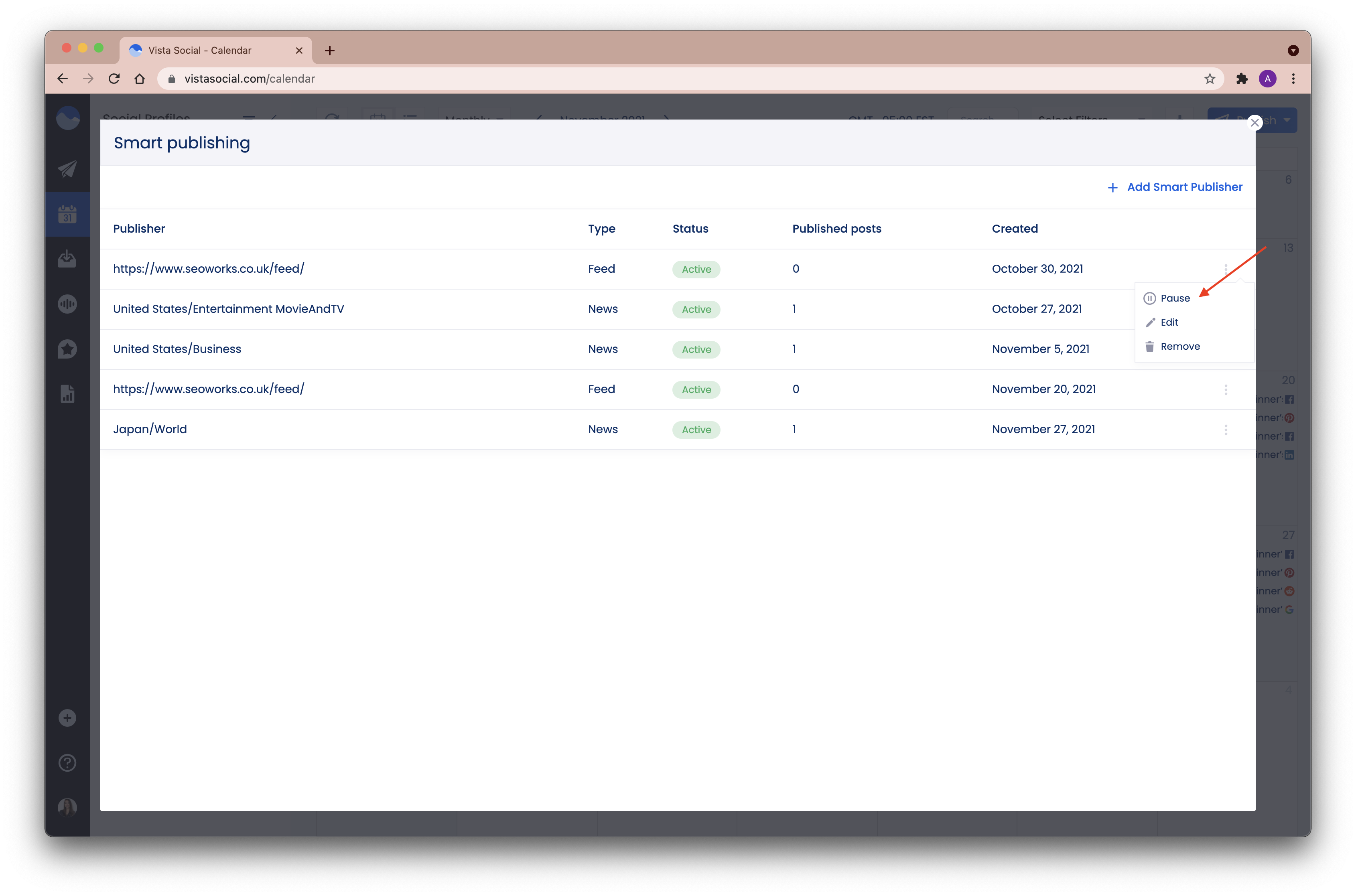Select Remove in the context menu
The height and width of the screenshot is (896, 1356).
[1172, 346]
